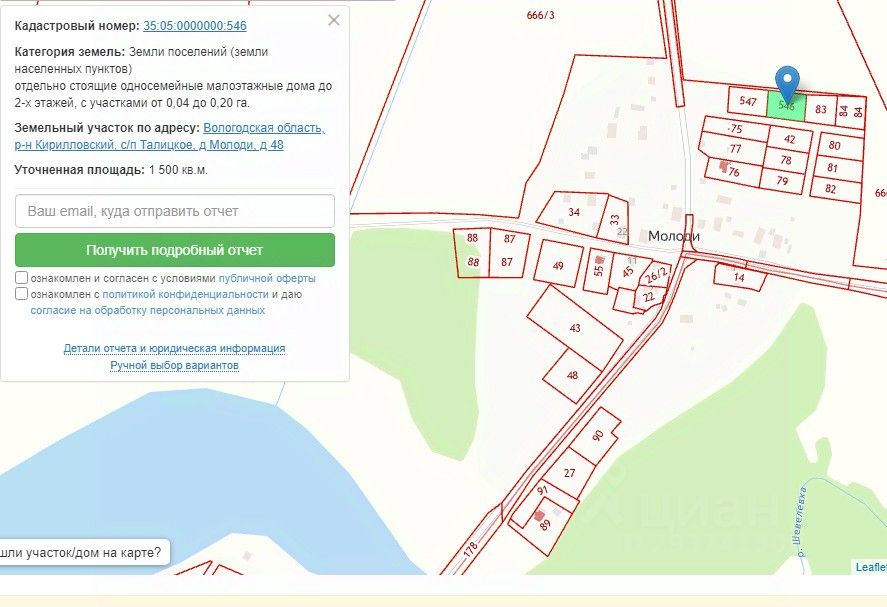Click the участок/дом на карте prompt

point(82,552)
